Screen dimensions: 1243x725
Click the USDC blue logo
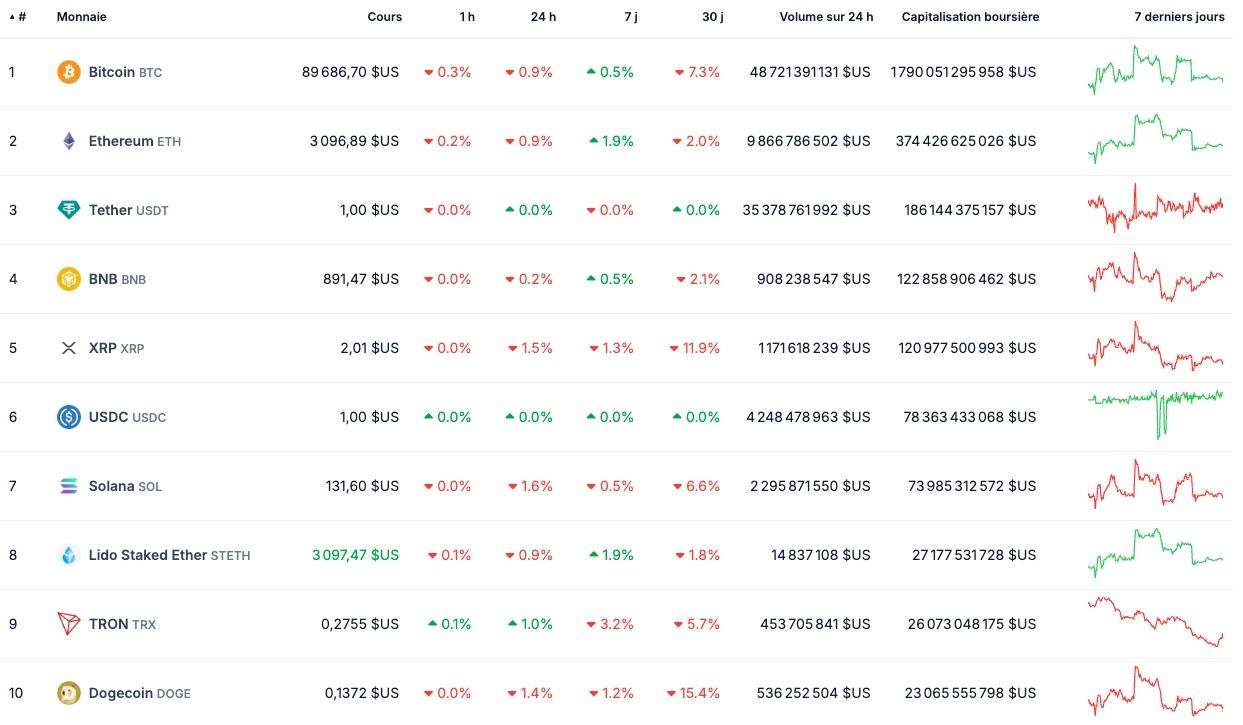pyautogui.click(x=68, y=417)
